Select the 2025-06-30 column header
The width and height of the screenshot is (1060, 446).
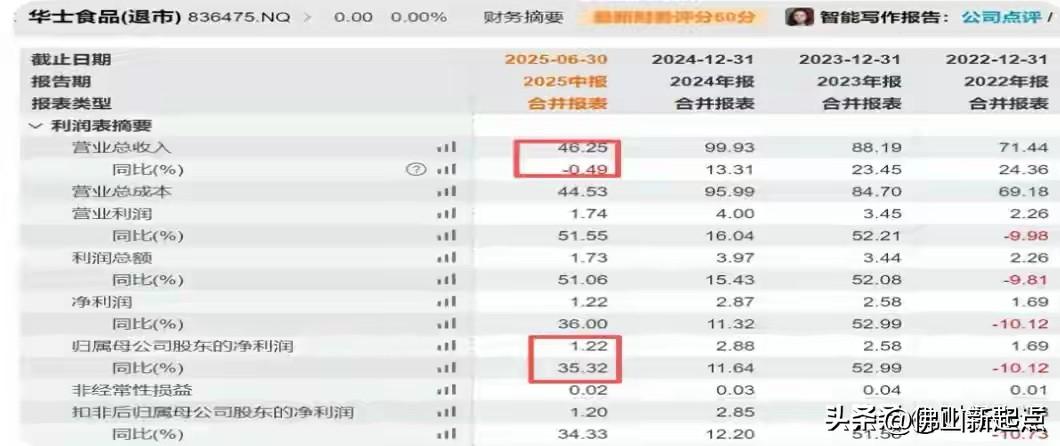point(556,59)
